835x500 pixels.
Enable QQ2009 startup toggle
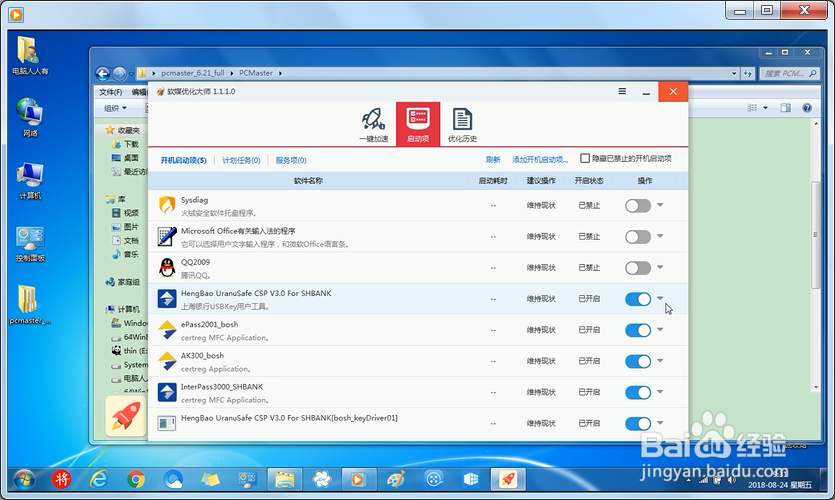(x=638, y=268)
